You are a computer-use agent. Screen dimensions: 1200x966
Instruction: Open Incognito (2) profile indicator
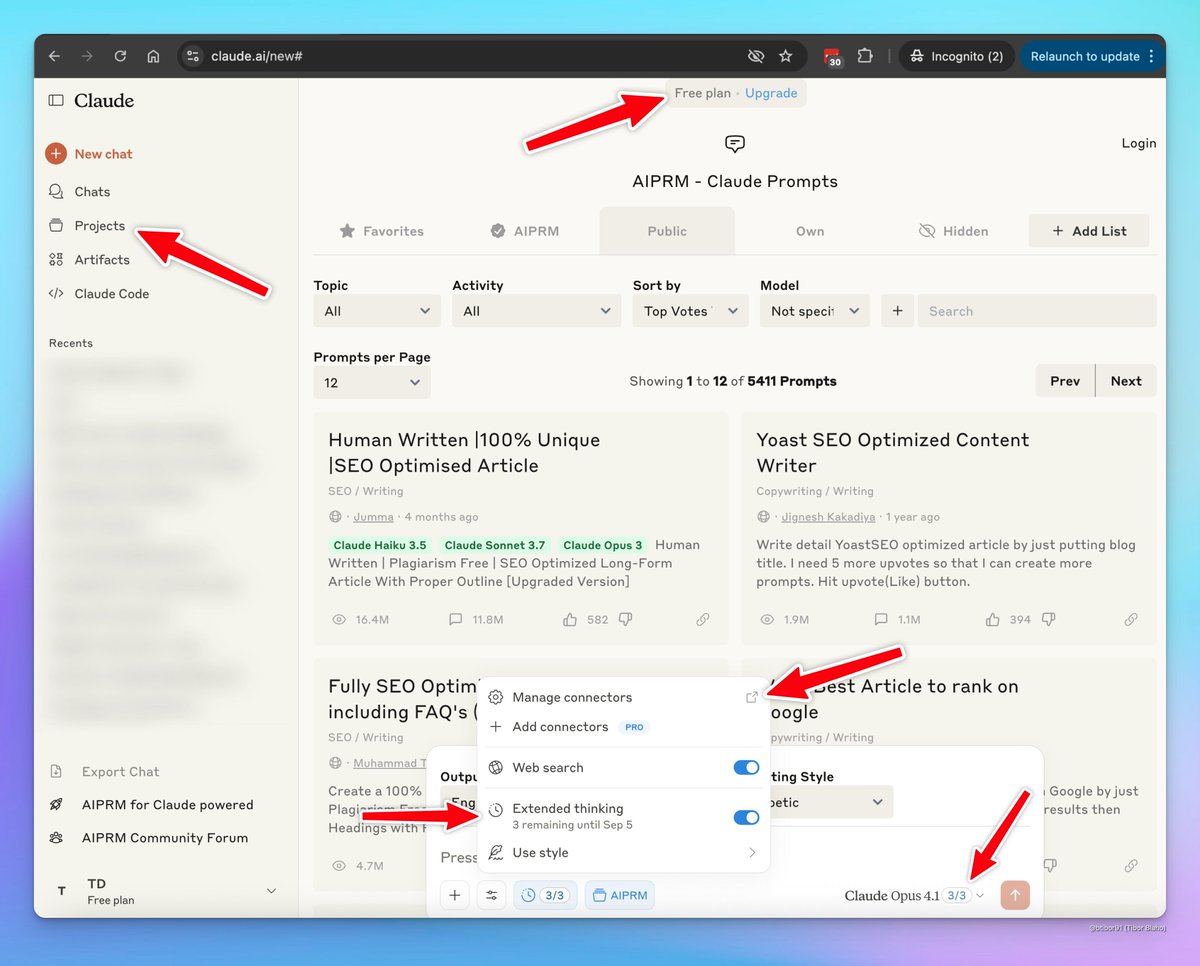(956, 56)
